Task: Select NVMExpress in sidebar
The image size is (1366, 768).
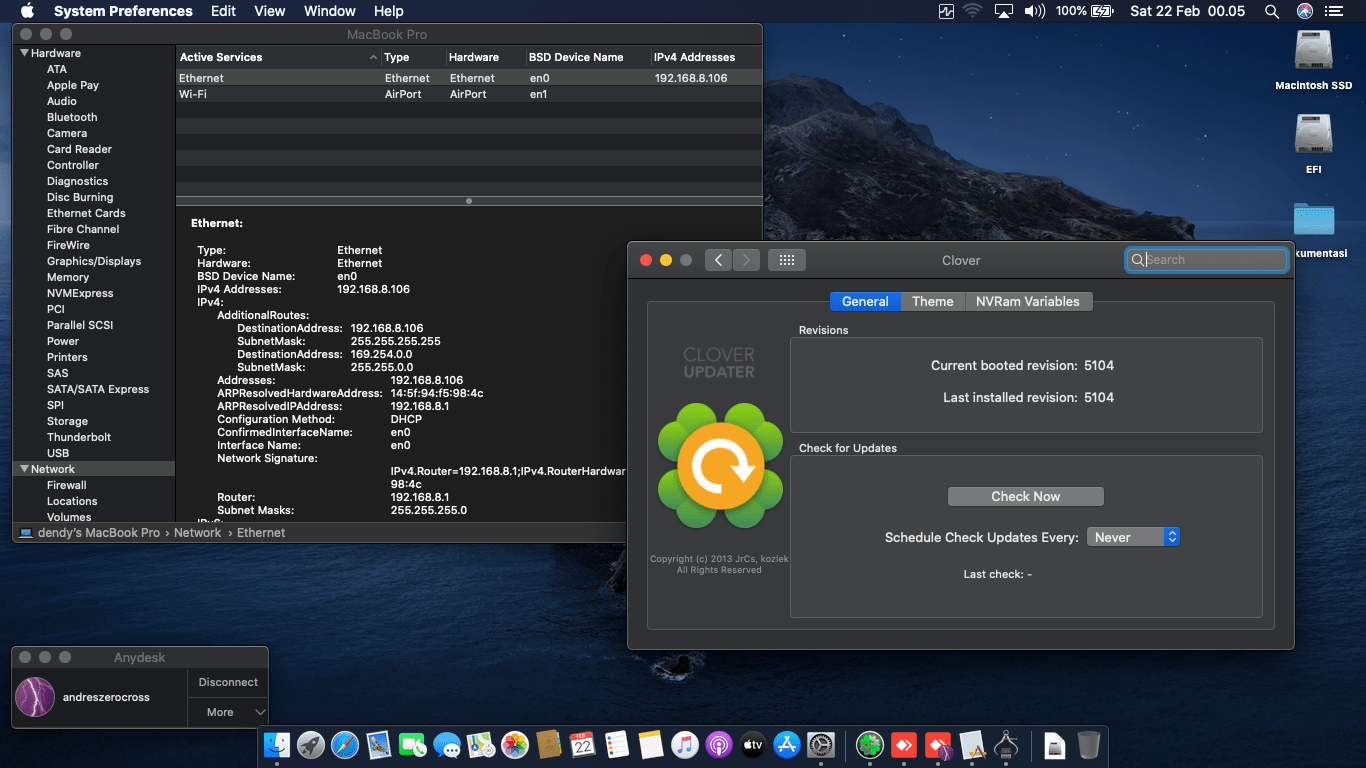Action: 80,293
